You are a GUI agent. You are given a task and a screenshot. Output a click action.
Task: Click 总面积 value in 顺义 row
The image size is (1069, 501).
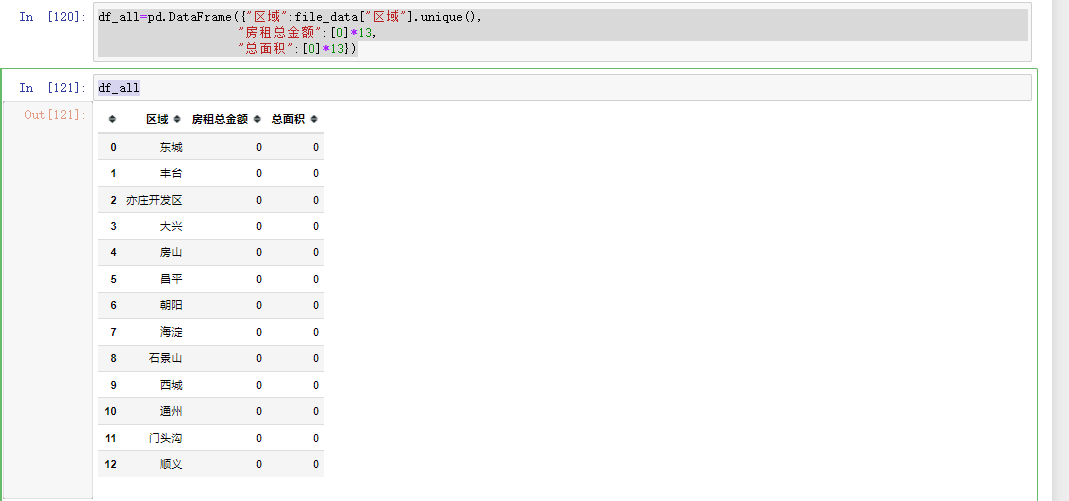[316, 464]
